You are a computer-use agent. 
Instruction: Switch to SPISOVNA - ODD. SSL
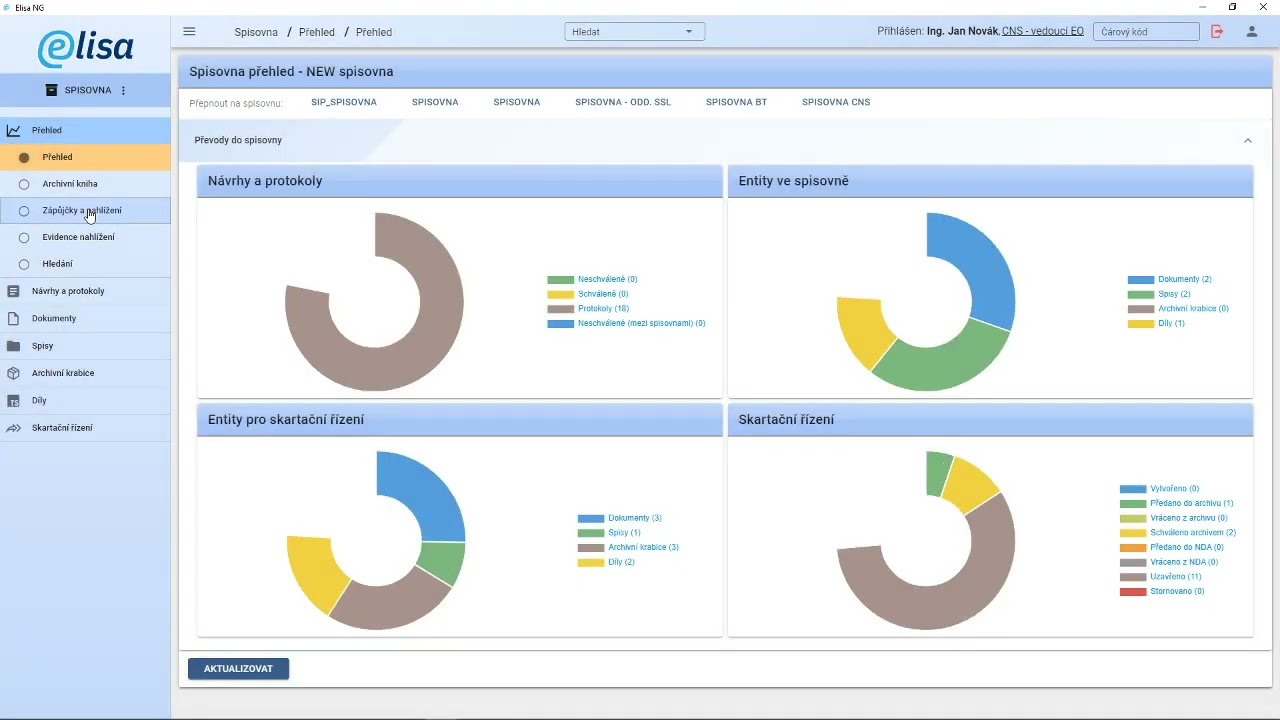[x=623, y=102]
